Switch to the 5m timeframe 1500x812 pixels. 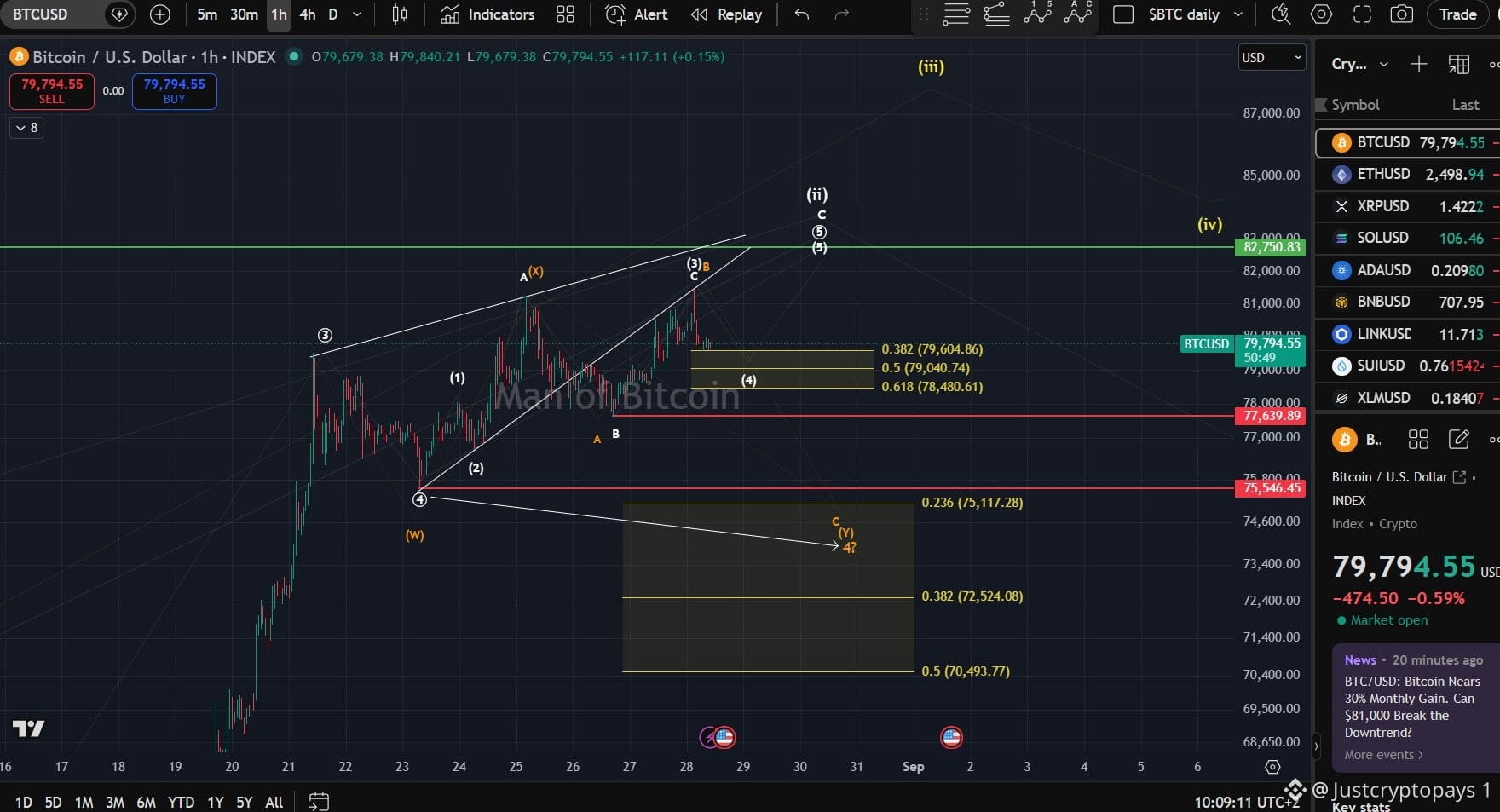pos(207,14)
